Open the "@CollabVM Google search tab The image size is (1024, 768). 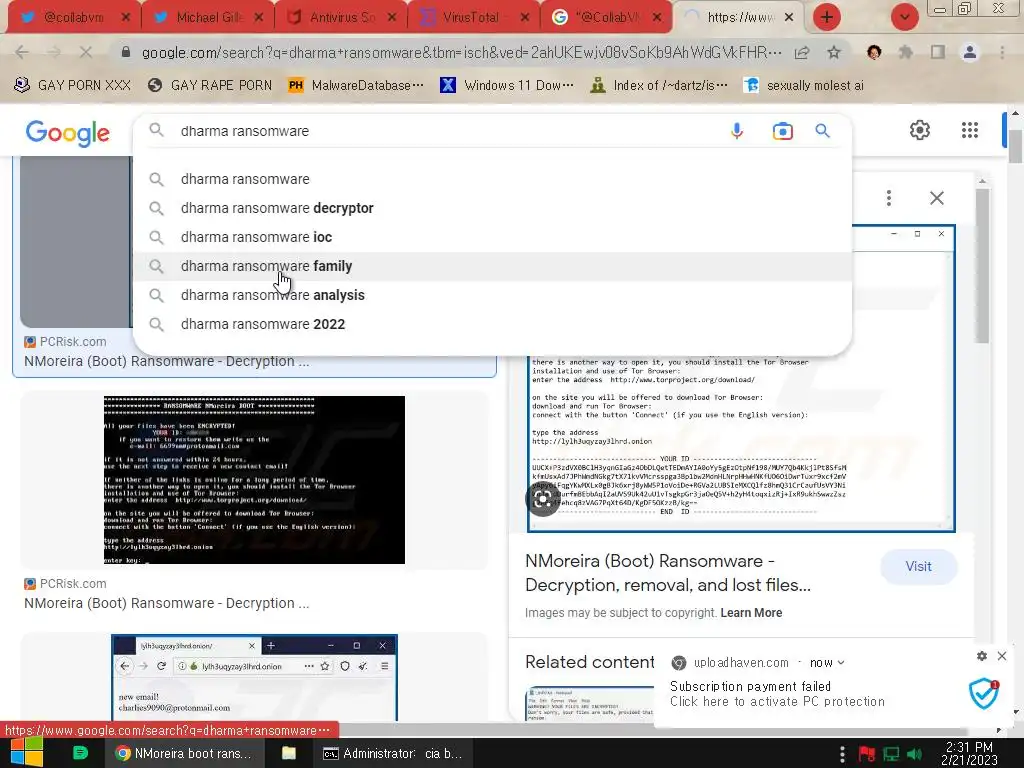coord(607,17)
